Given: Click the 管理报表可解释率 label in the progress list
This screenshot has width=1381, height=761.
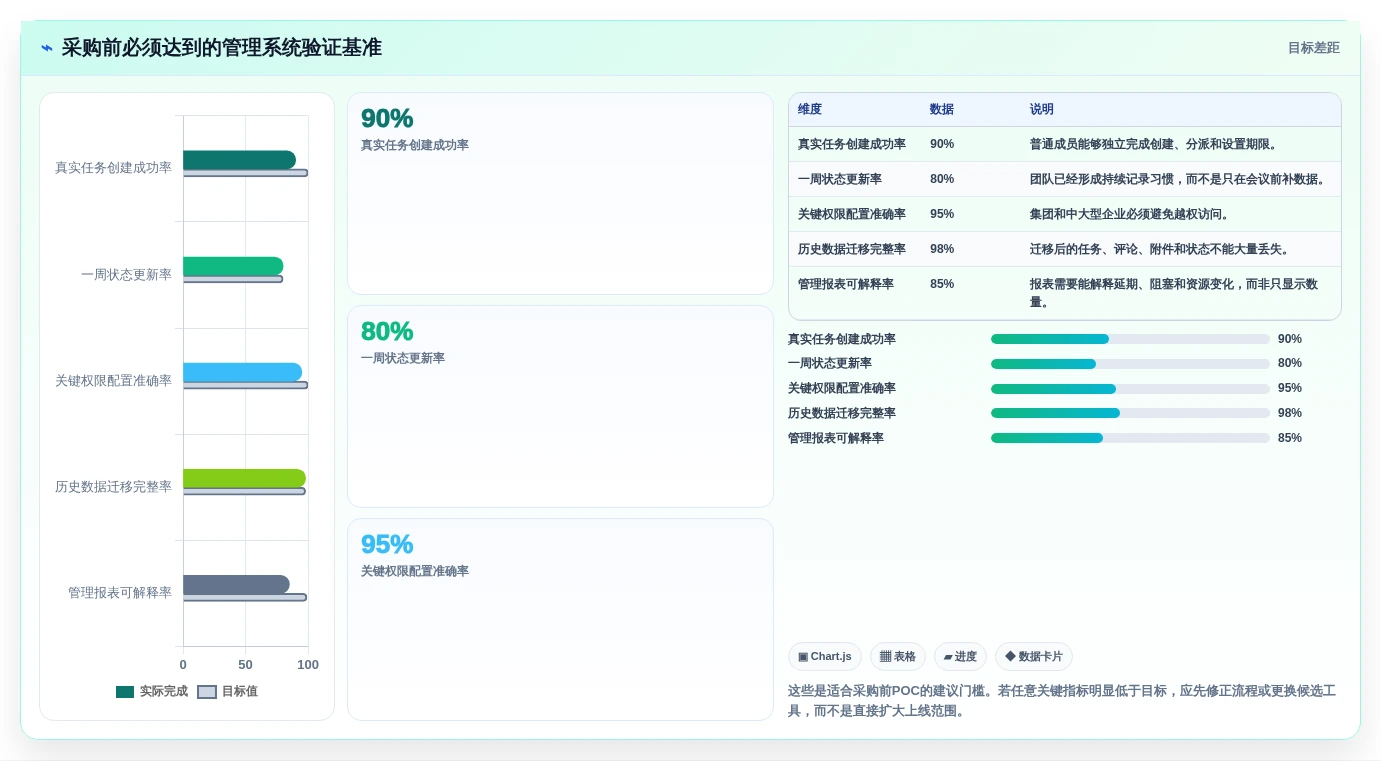Looking at the screenshot, I should pyautogui.click(x=836, y=438).
